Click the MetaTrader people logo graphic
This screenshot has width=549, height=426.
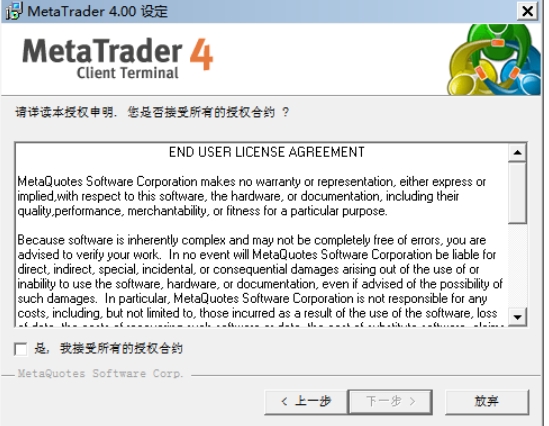[494, 60]
